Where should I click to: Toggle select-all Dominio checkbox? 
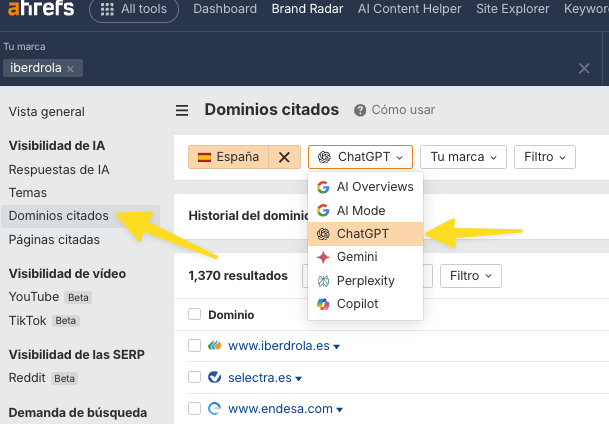pyautogui.click(x=194, y=314)
